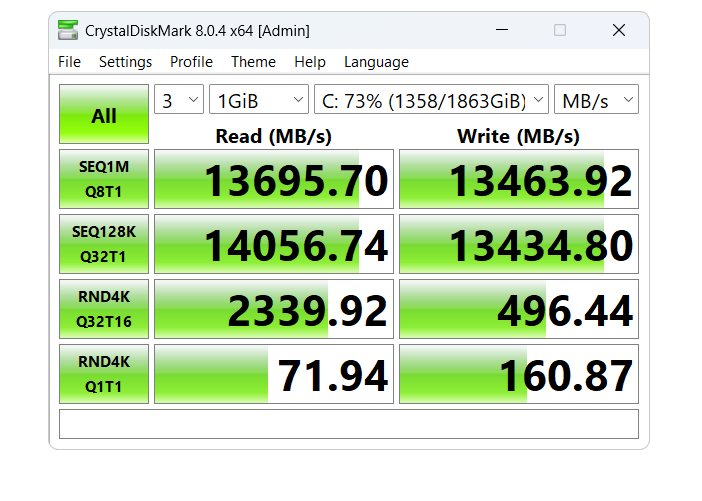Run the SEQ128K Q32T1 test
The width and height of the screenshot is (702, 501).
pos(104,244)
